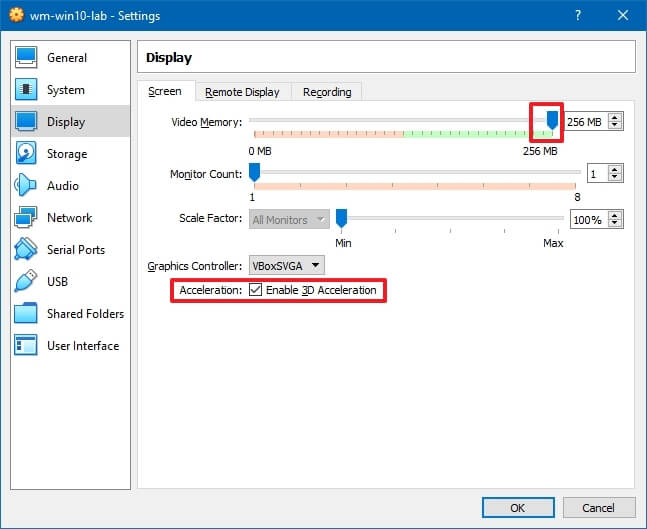Decrease video memory with down arrow
The image size is (647, 529).
pos(615,126)
